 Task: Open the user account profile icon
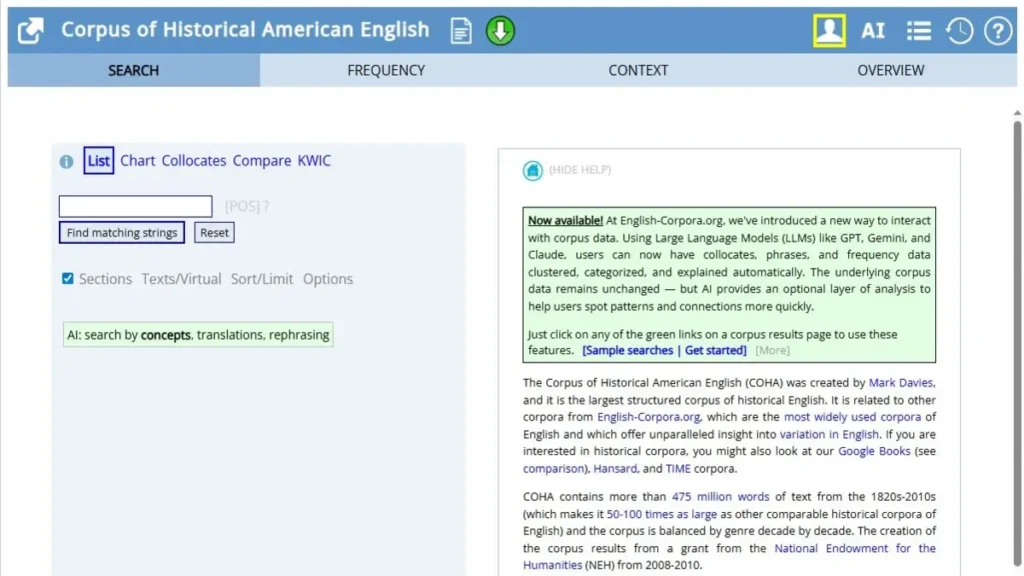coord(829,31)
